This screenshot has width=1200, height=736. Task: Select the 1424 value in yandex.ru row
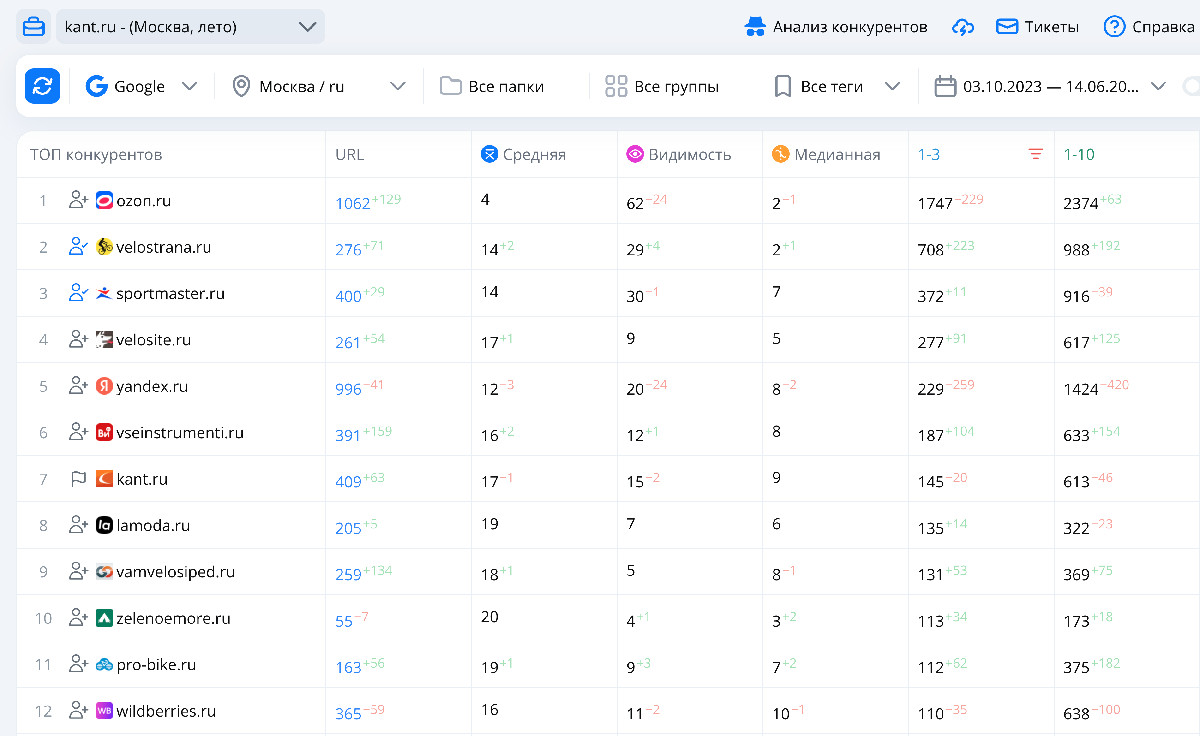coord(1082,390)
